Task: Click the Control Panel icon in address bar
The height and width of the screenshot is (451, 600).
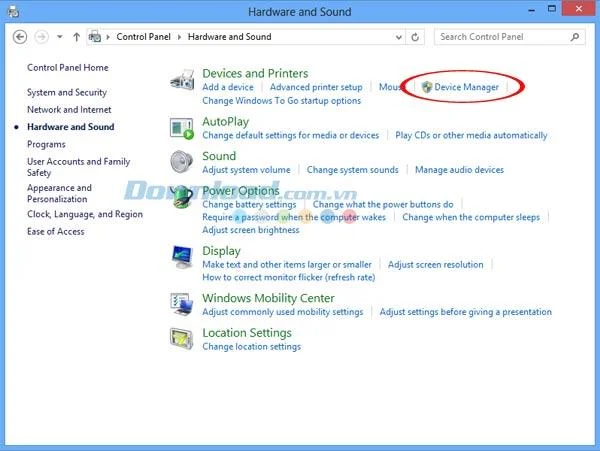Action: pyautogui.click(x=95, y=37)
